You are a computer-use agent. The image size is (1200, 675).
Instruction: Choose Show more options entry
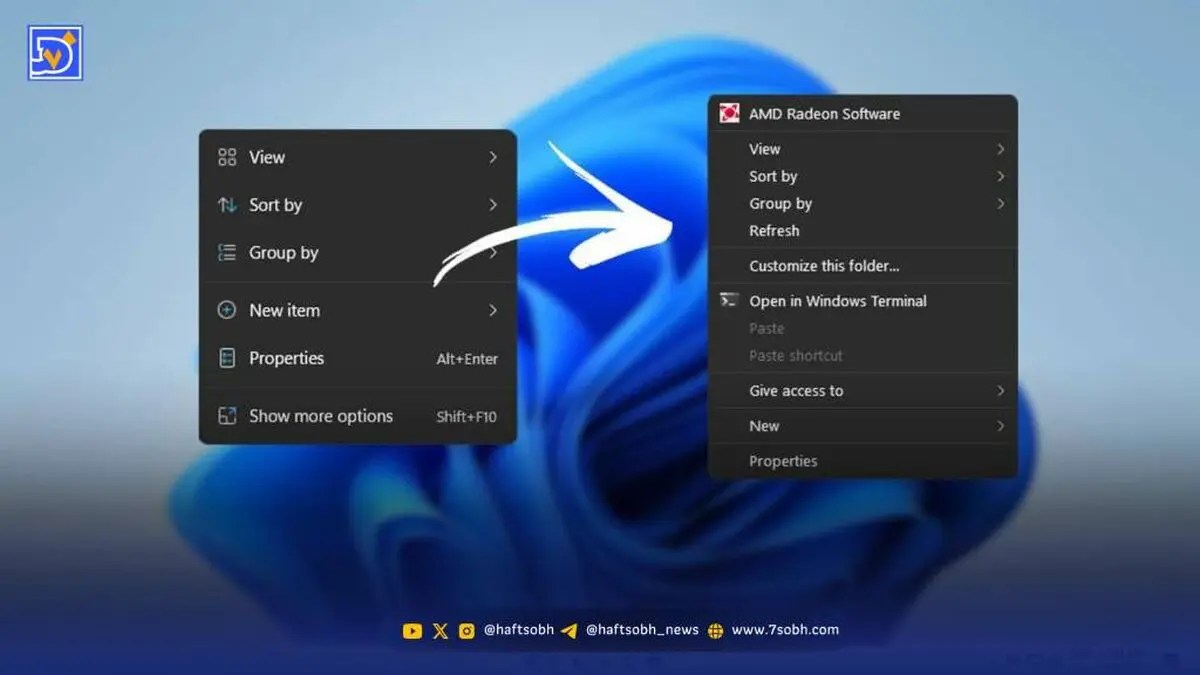click(358, 416)
